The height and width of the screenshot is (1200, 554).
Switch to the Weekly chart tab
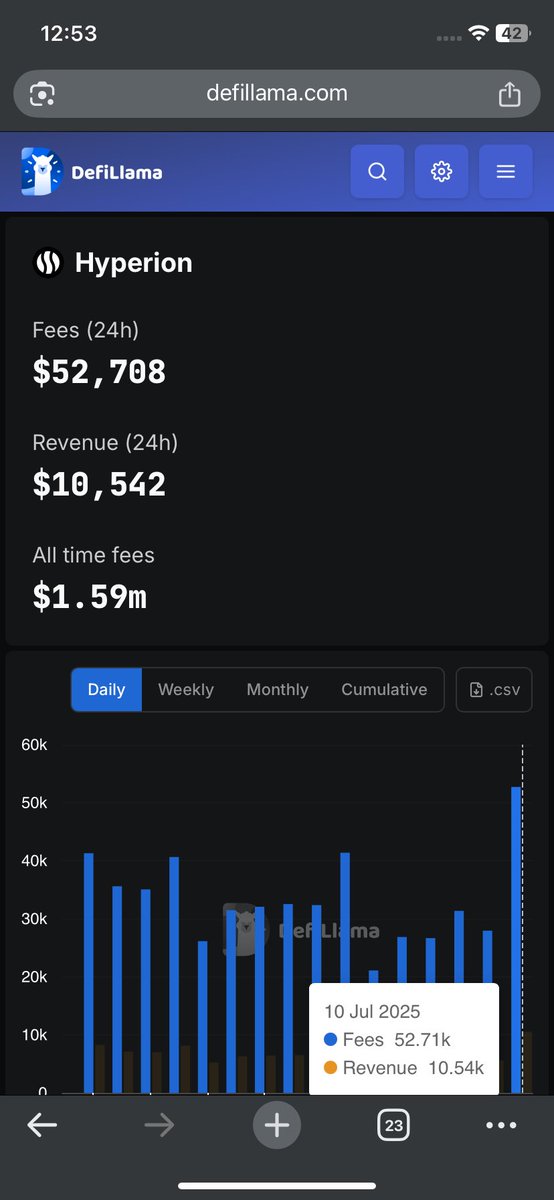186,690
